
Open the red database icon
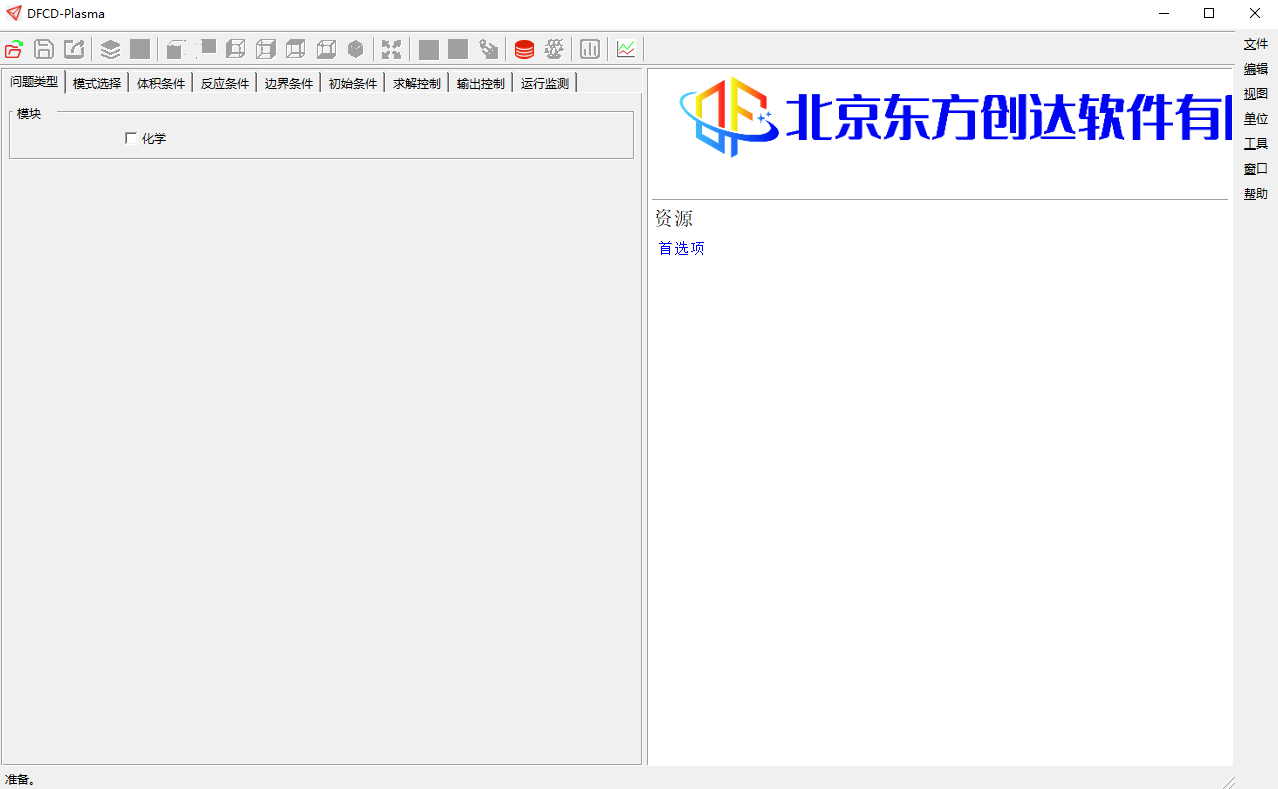click(524, 49)
